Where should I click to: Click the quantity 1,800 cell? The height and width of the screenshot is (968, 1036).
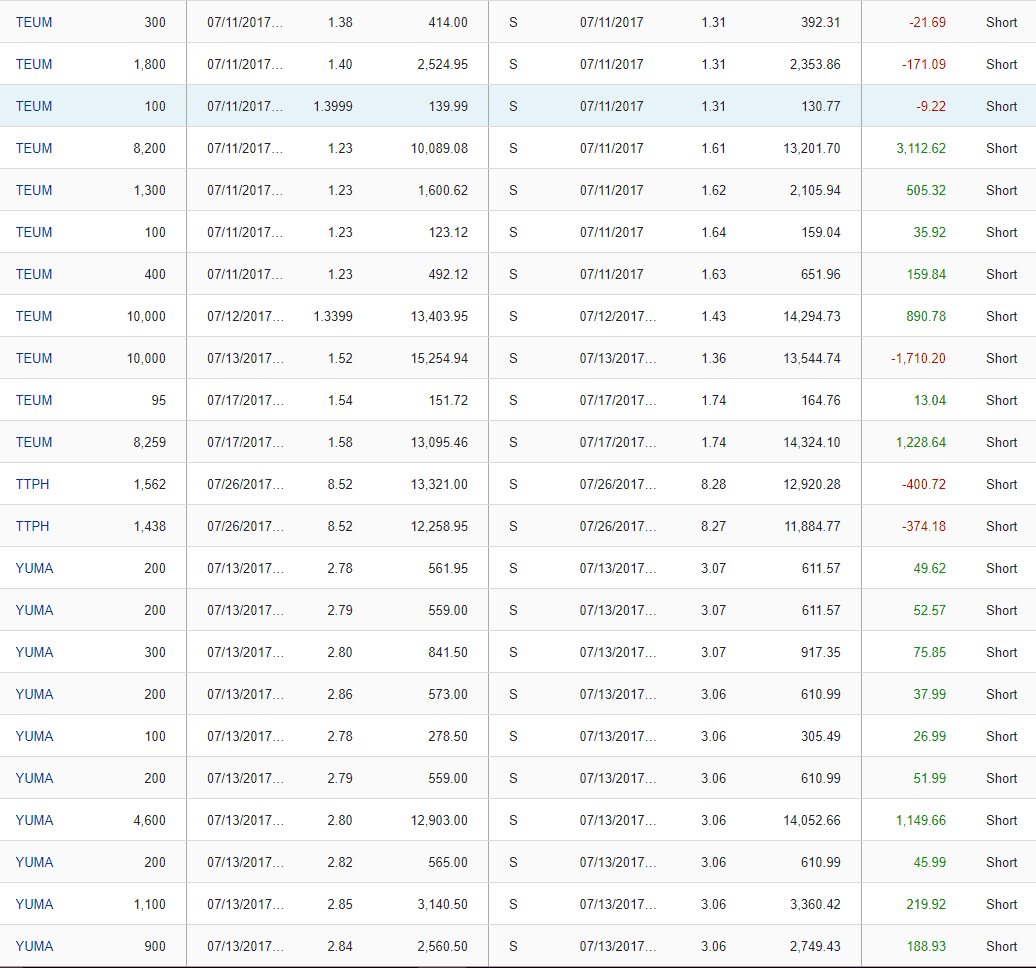tap(150, 65)
